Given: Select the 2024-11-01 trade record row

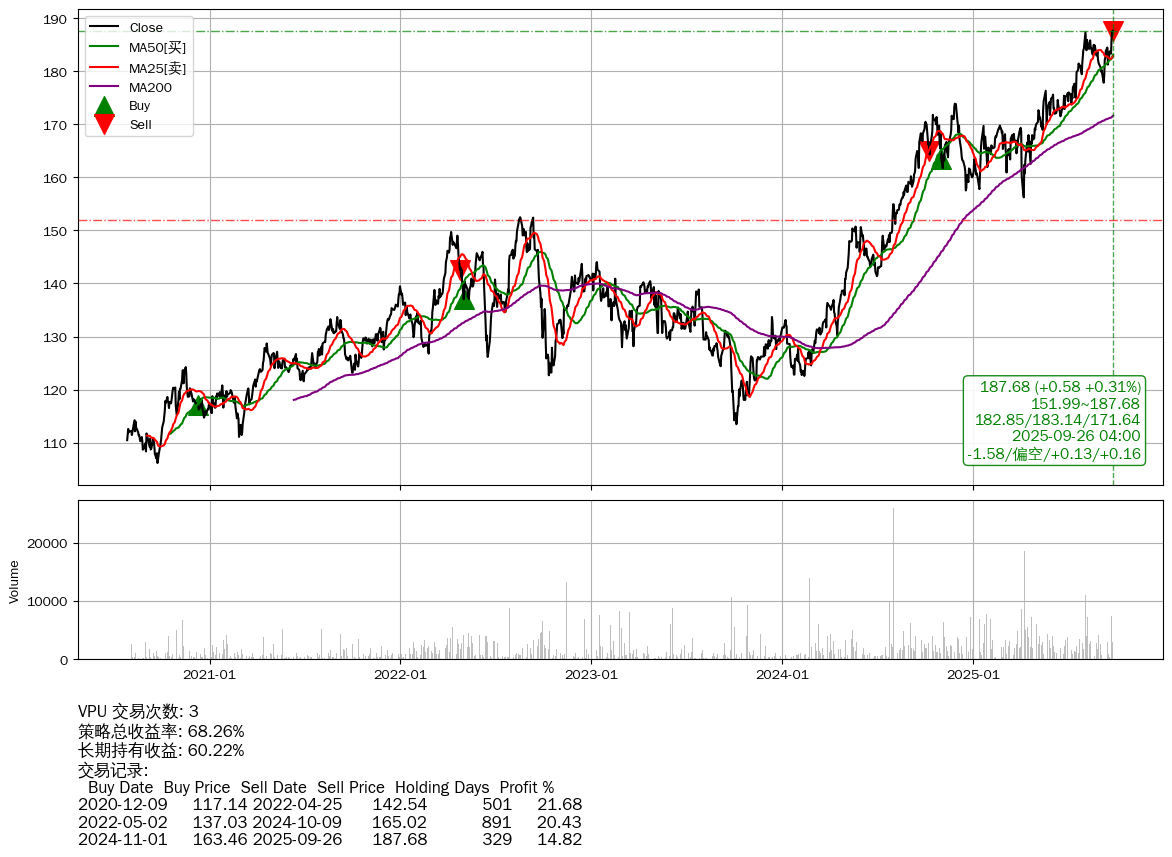Looking at the screenshot, I should coord(330,839).
